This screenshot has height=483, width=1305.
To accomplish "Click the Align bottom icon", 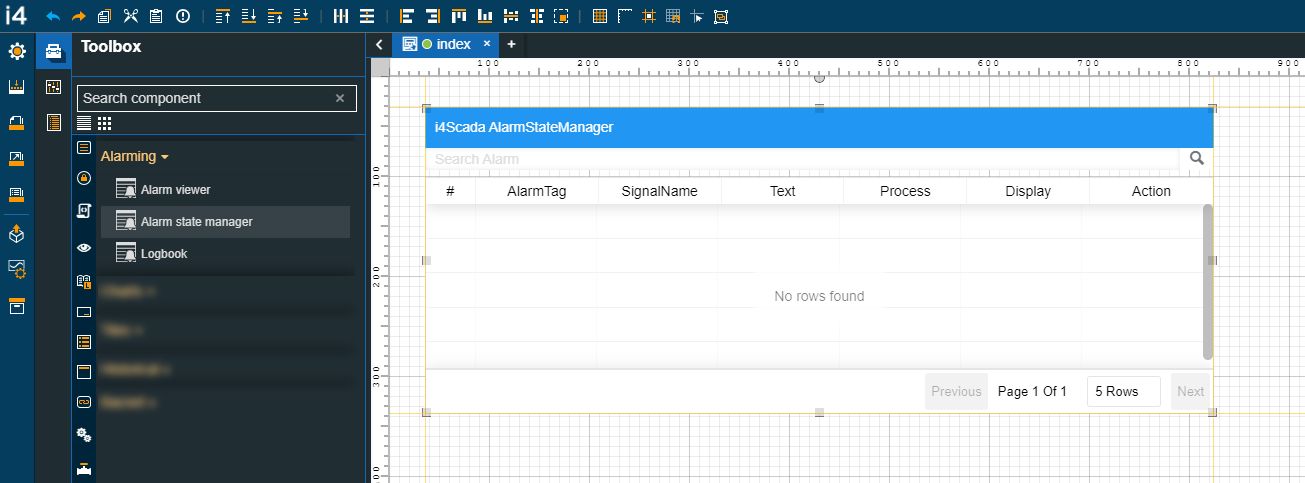I will pos(485,16).
